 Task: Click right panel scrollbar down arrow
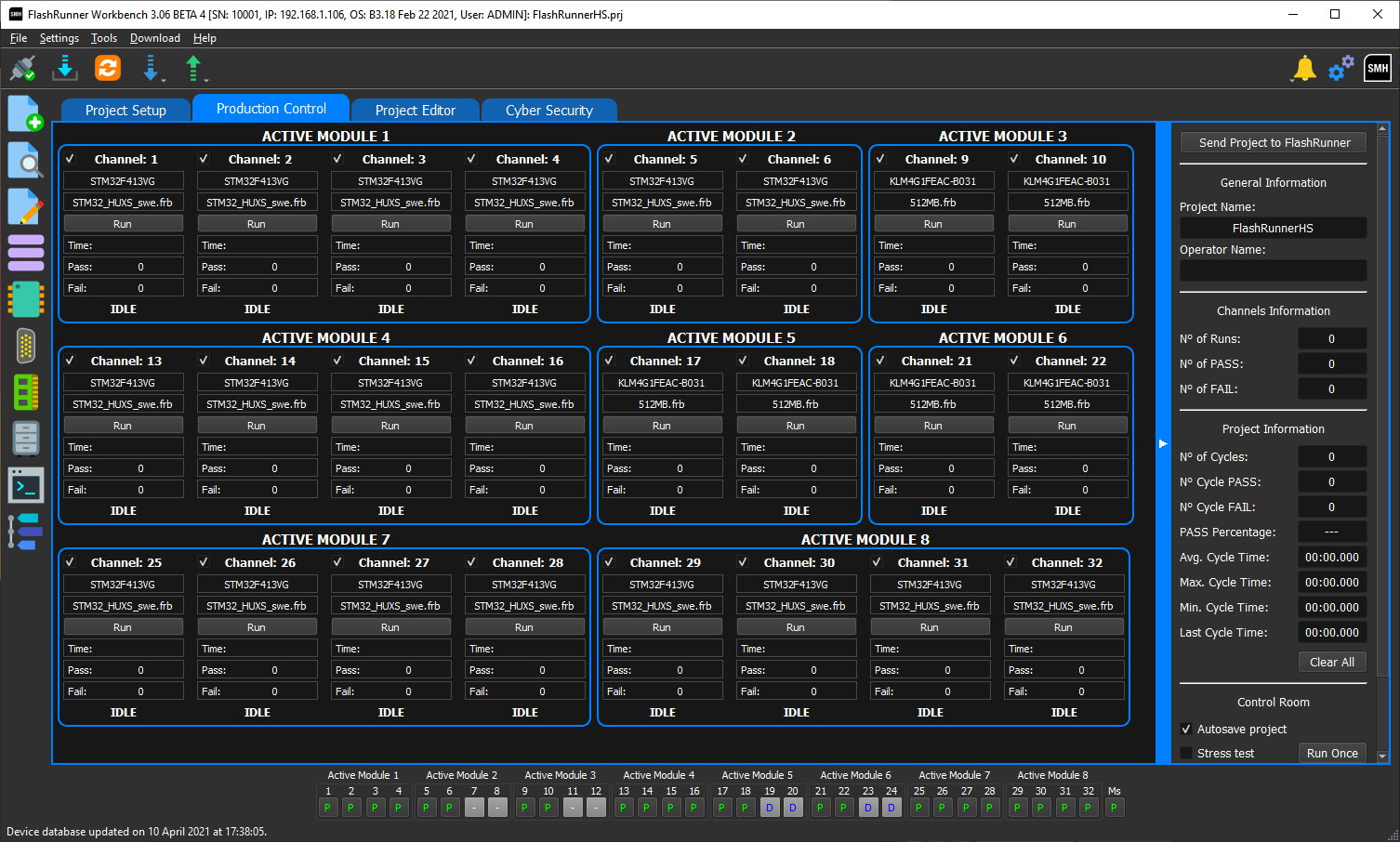pyautogui.click(x=1382, y=756)
